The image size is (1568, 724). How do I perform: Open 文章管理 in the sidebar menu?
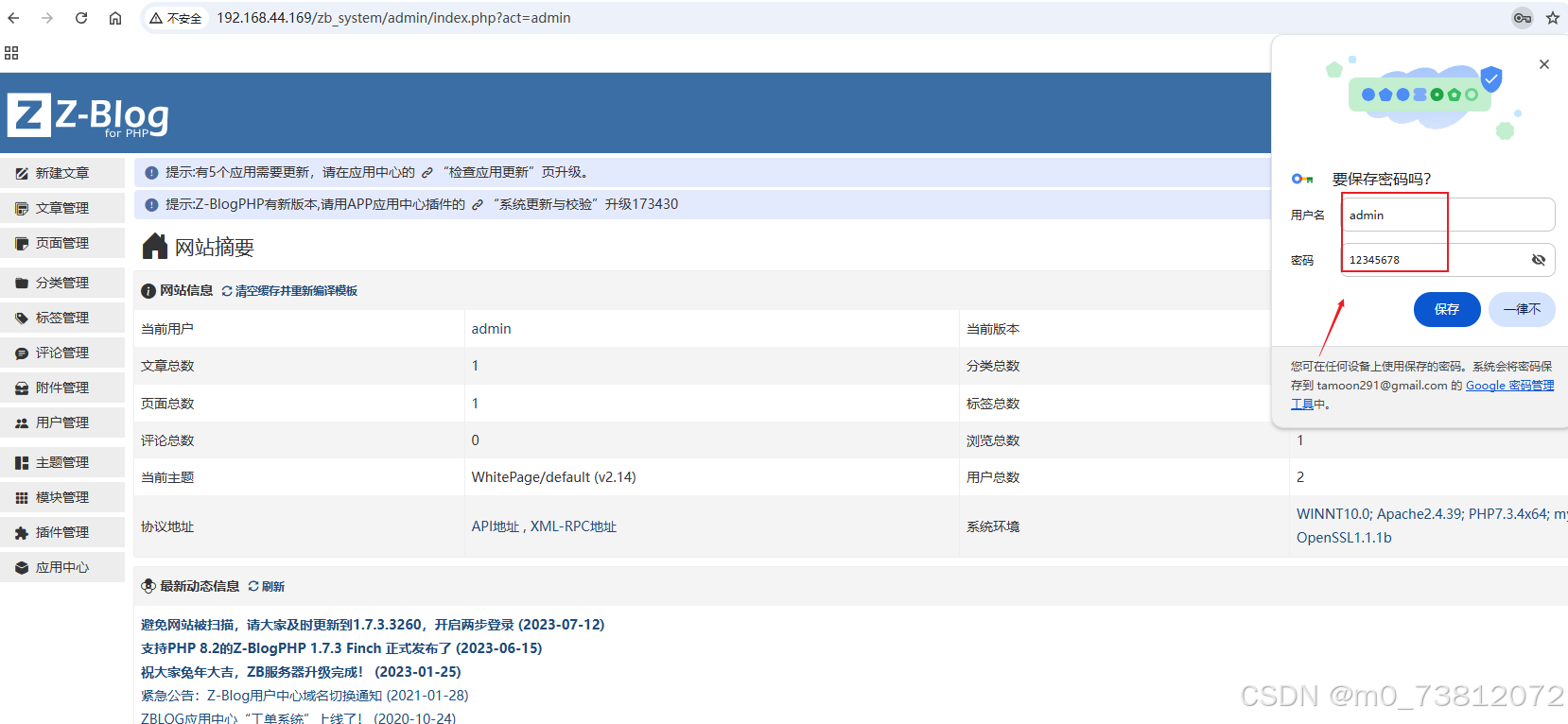pyautogui.click(x=62, y=208)
